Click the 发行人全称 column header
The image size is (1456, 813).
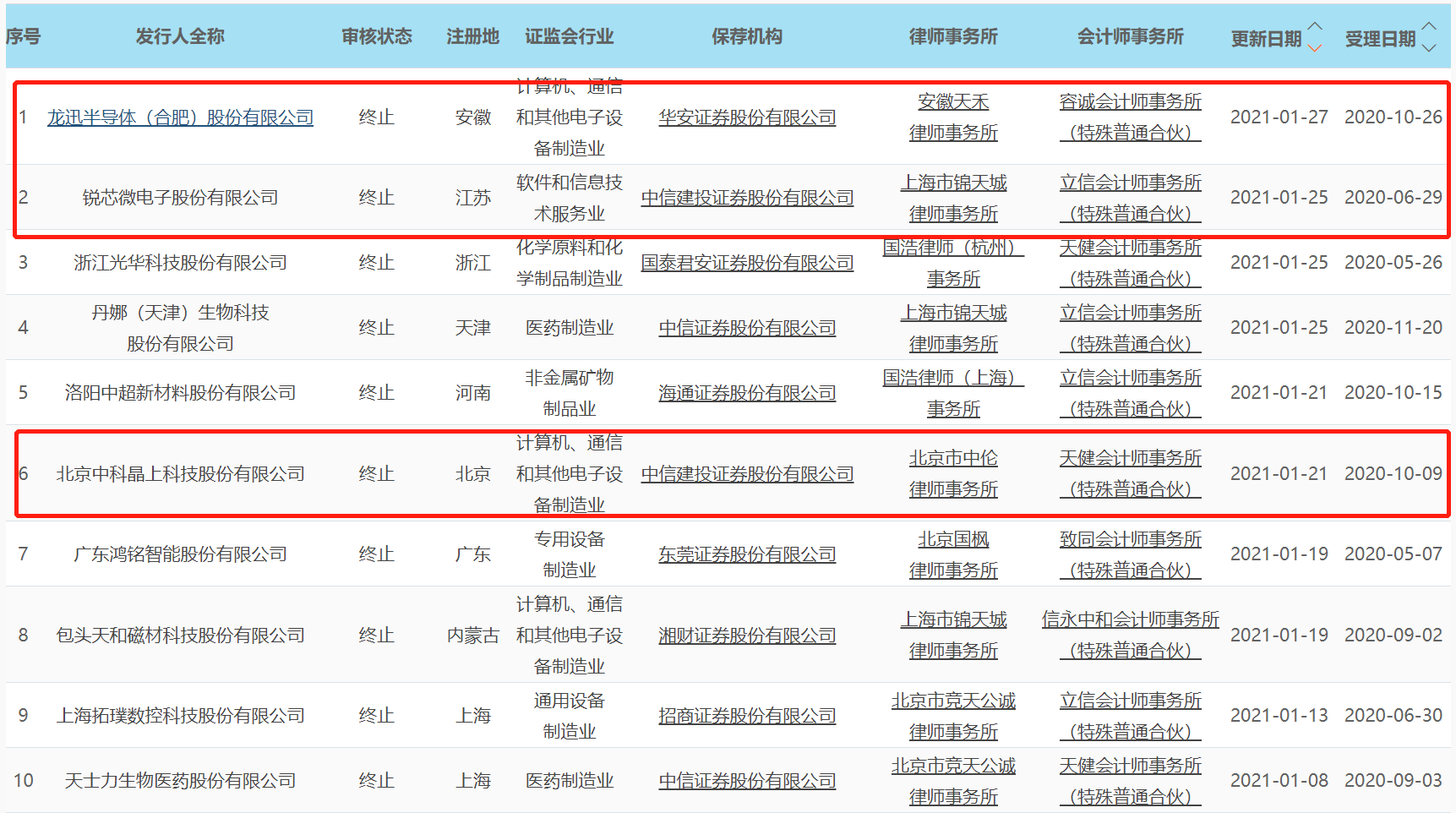click(x=180, y=36)
